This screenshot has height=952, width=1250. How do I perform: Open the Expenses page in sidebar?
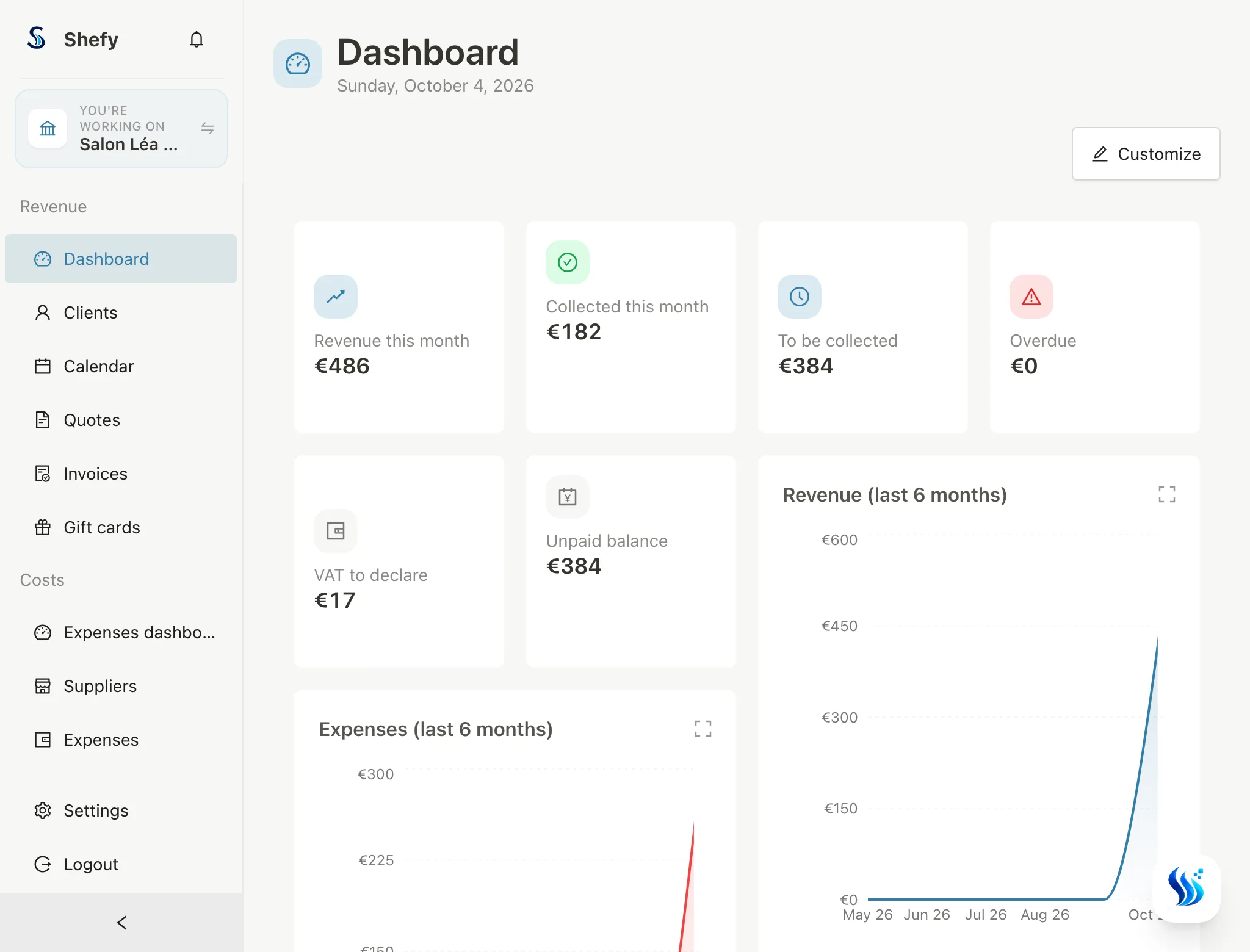pyautogui.click(x=121, y=740)
